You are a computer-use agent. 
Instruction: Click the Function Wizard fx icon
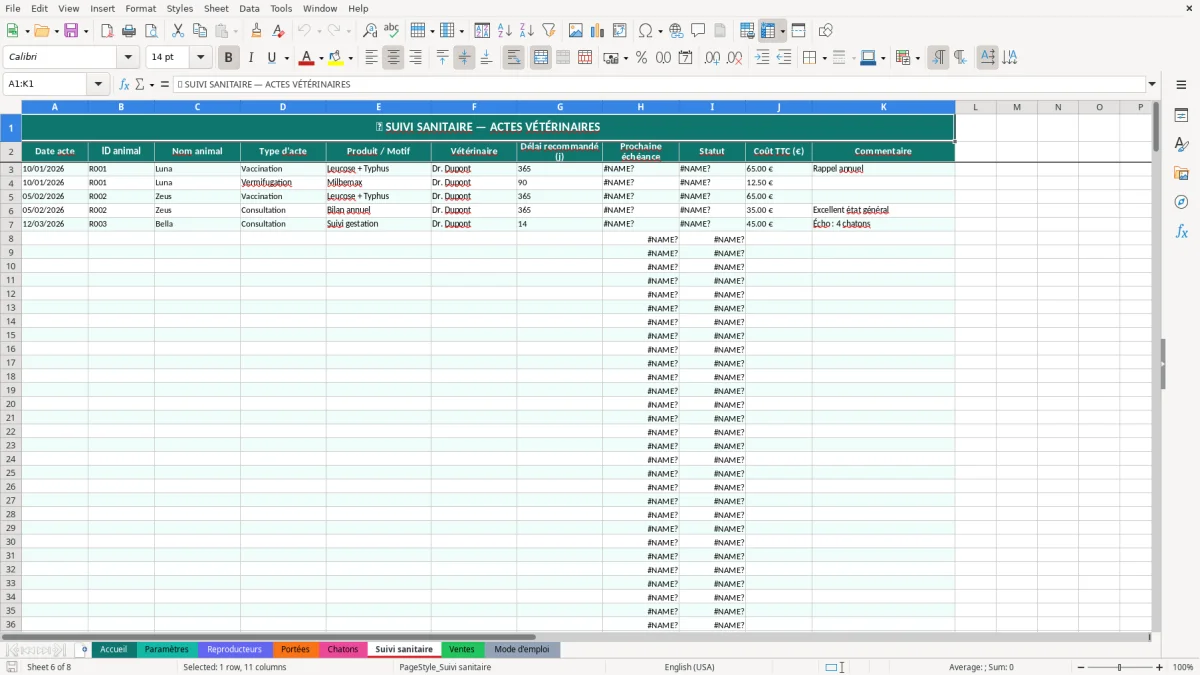(x=124, y=85)
